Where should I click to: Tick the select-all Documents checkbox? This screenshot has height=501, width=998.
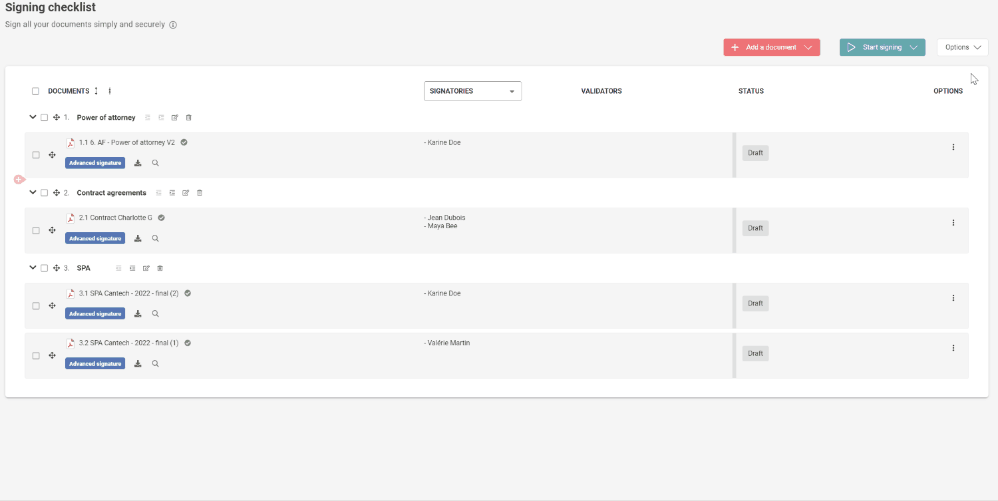(x=36, y=91)
